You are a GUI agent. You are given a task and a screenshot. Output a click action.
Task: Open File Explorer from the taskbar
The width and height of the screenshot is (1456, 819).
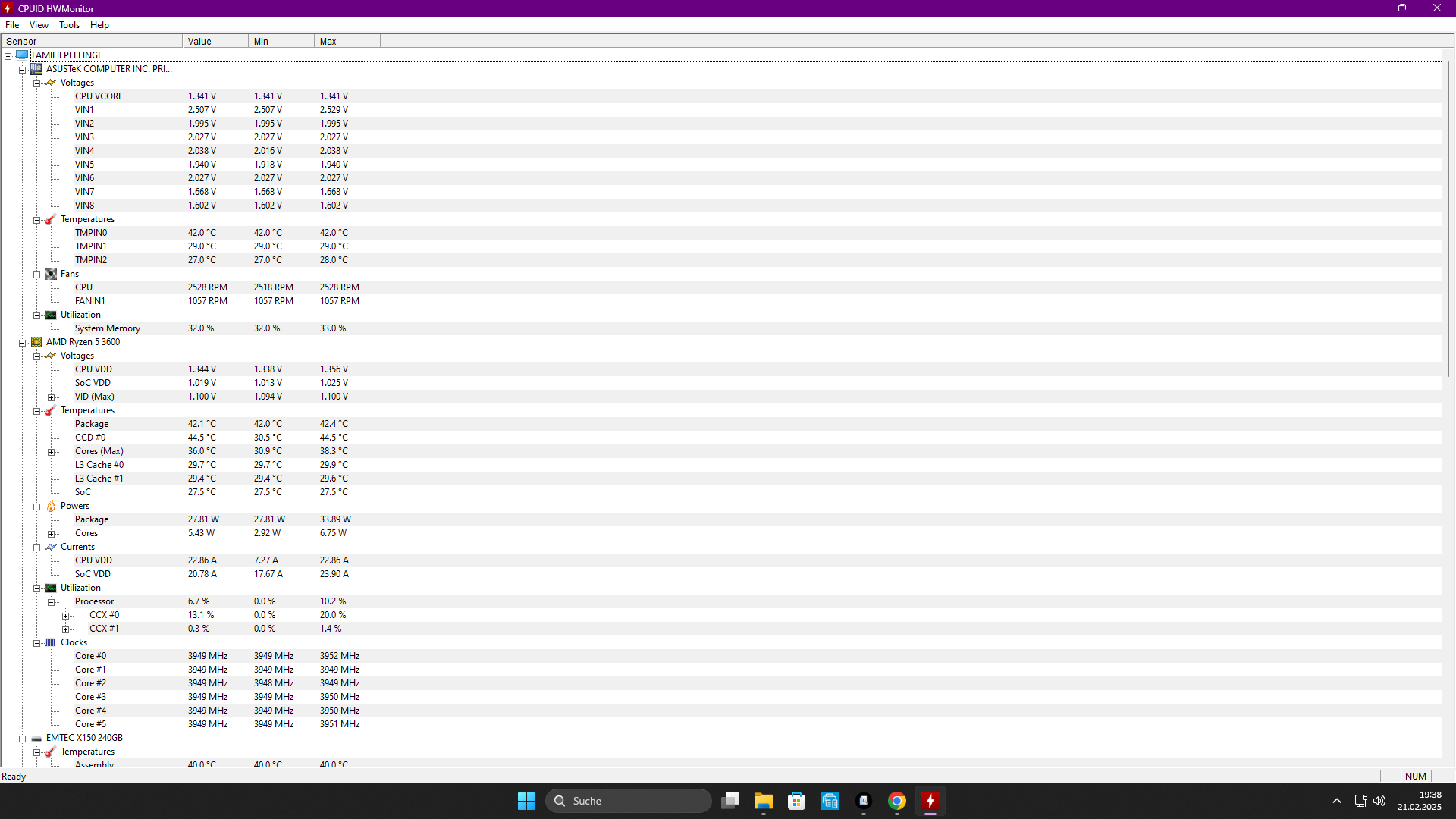click(763, 801)
